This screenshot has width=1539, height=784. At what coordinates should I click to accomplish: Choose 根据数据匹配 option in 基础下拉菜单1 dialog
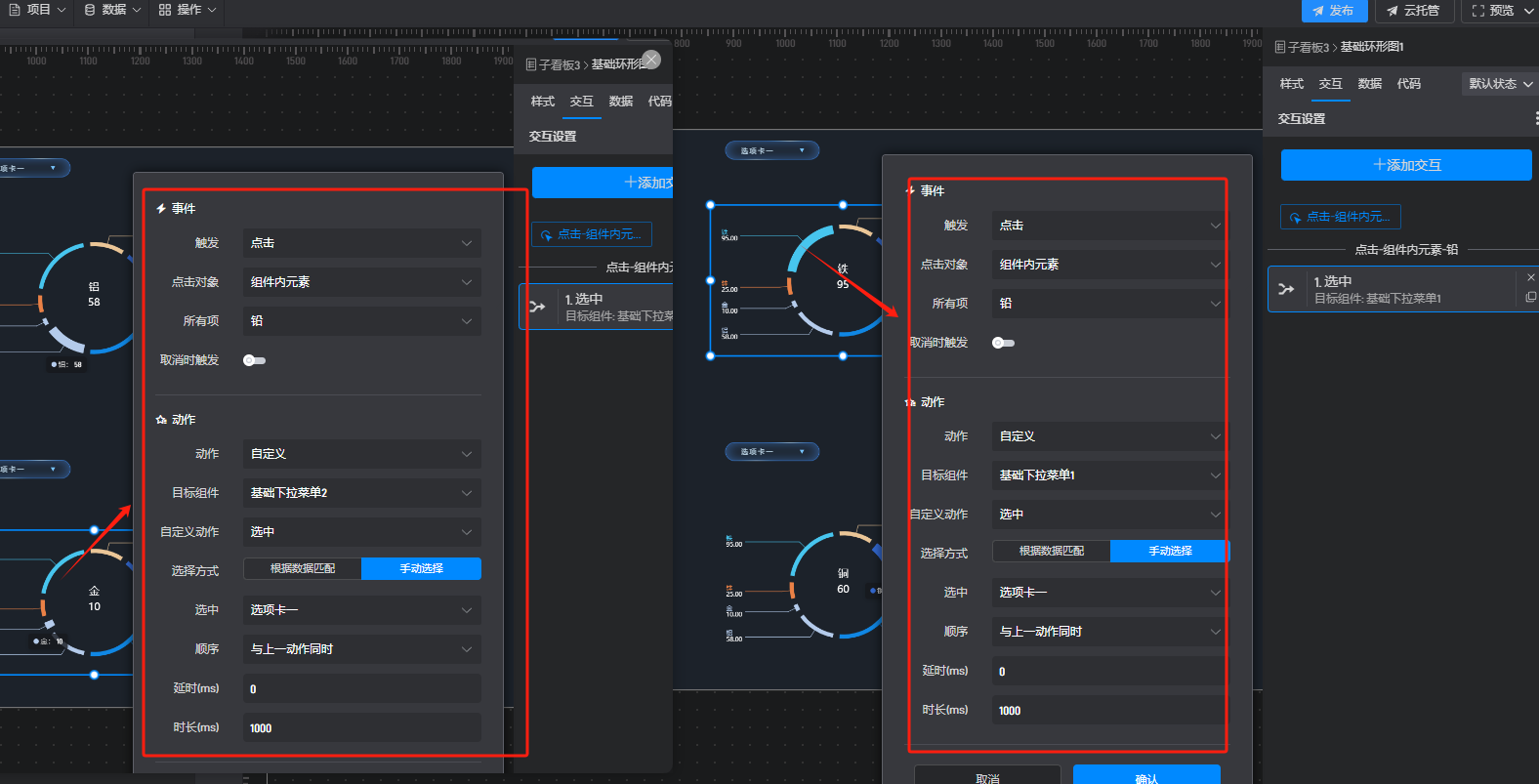1052,551
